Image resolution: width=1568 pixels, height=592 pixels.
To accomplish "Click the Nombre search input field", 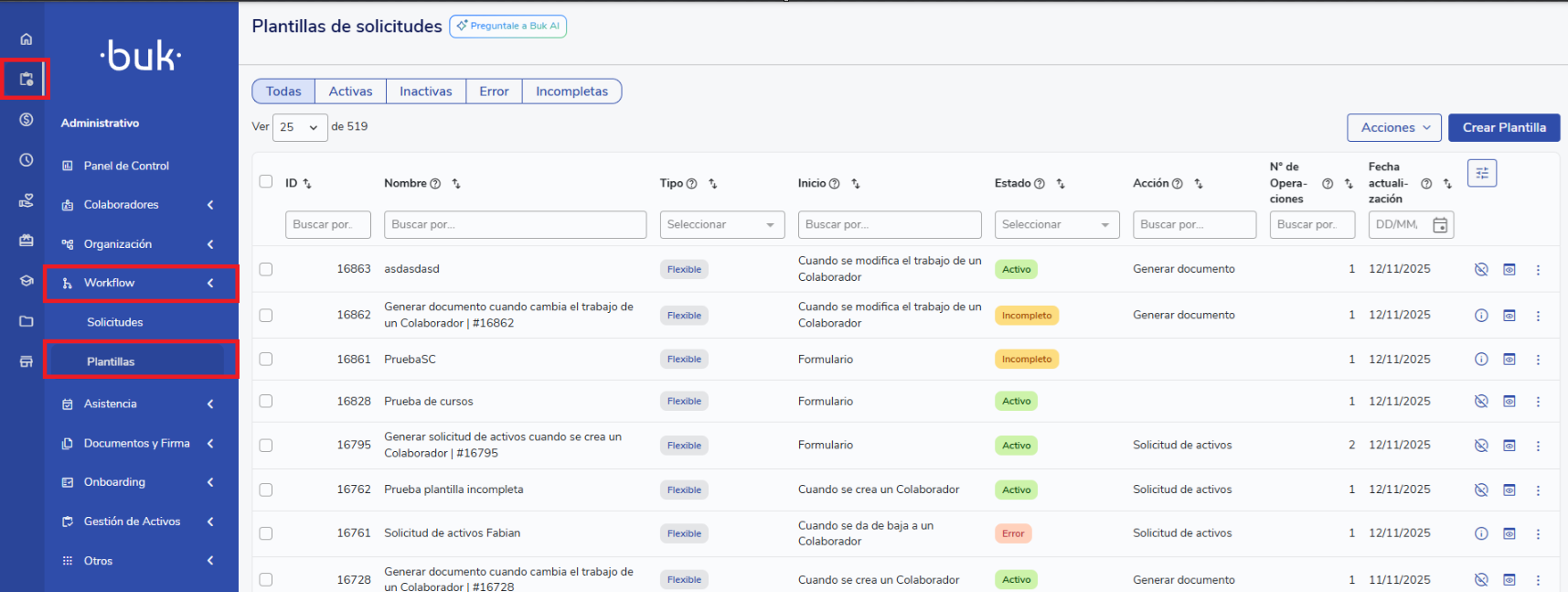I will pyautogui.click(x=515, y=225).
